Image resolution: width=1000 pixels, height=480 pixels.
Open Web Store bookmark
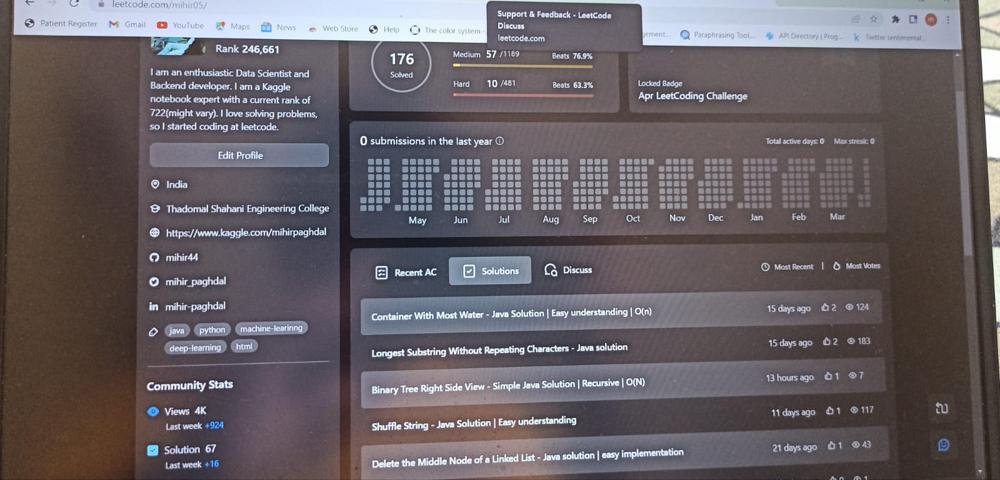coord(333,28)
